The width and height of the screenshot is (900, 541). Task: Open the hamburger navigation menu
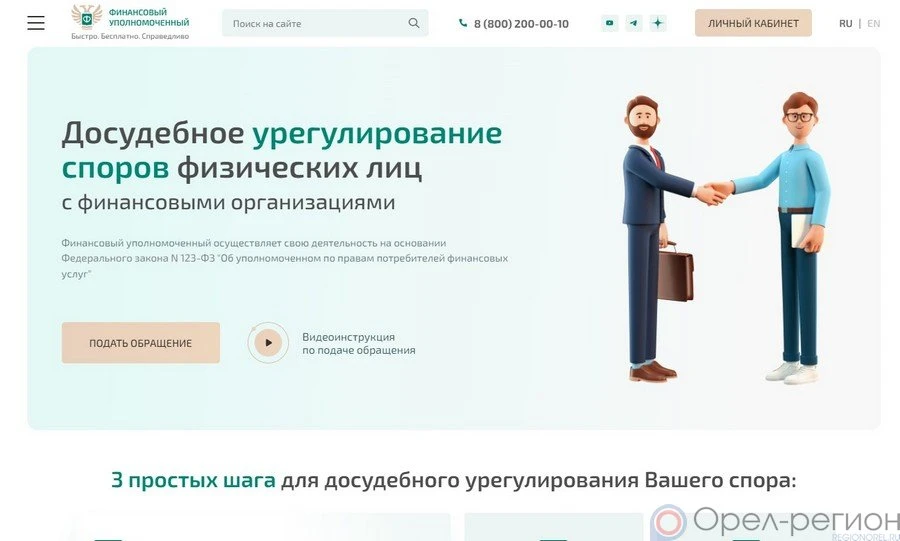tap(36, 23)
